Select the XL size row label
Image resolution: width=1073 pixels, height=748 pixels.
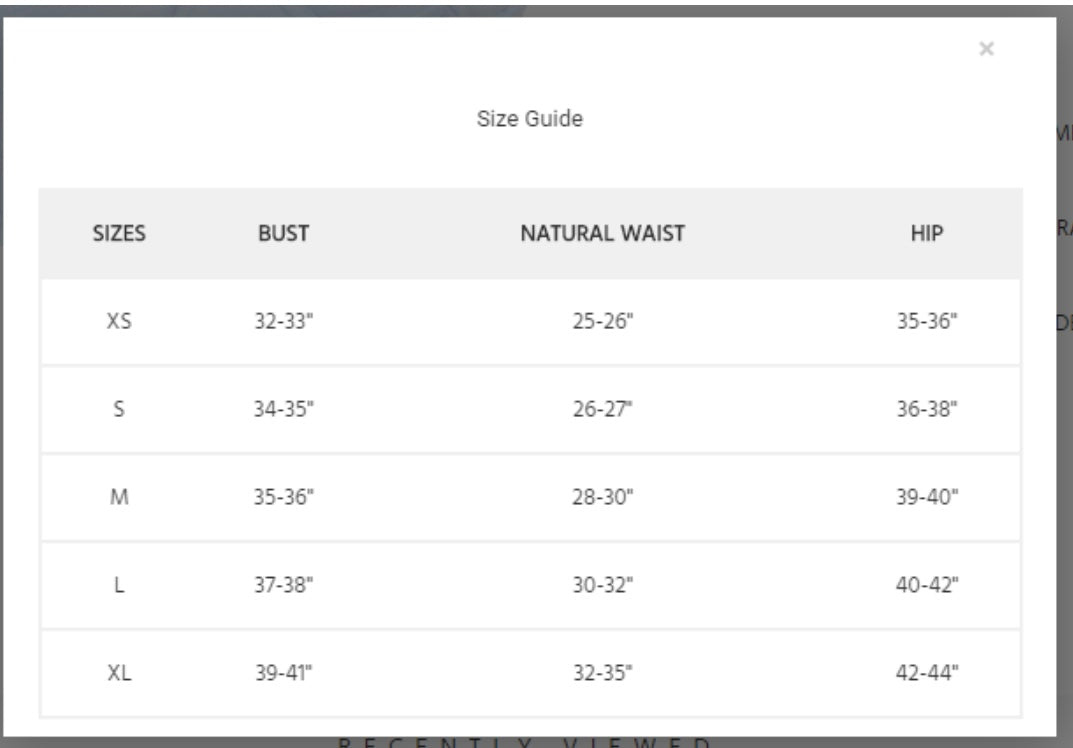(119, 673)
